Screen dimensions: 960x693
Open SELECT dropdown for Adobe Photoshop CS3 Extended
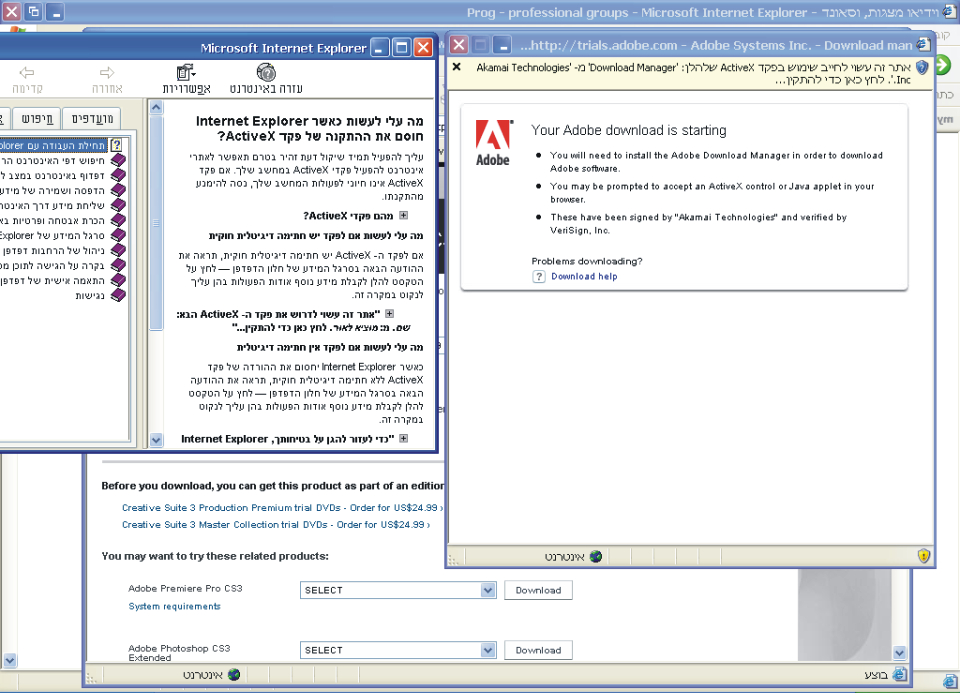[x=488, y=650]
